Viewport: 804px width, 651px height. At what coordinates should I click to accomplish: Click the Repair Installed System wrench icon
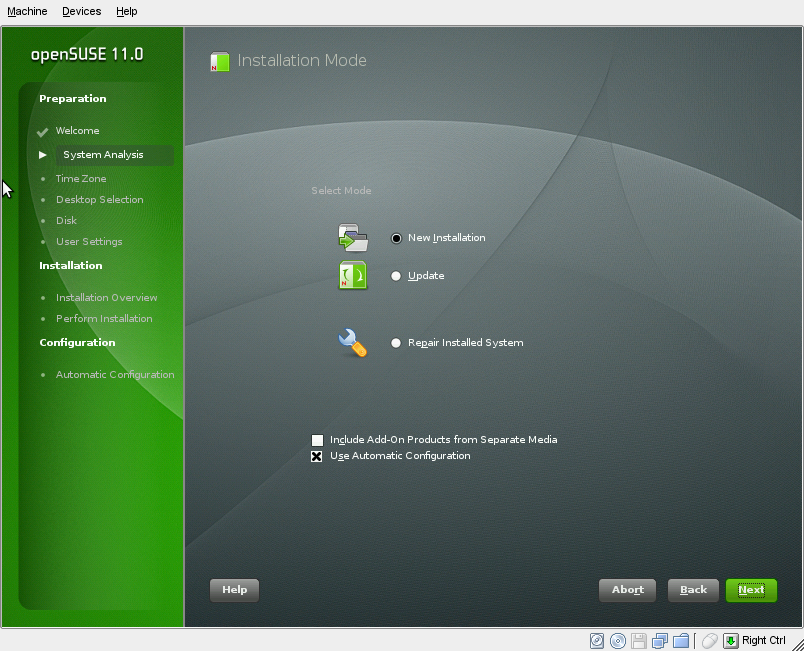pyautogui.click(x=352, y=341)
